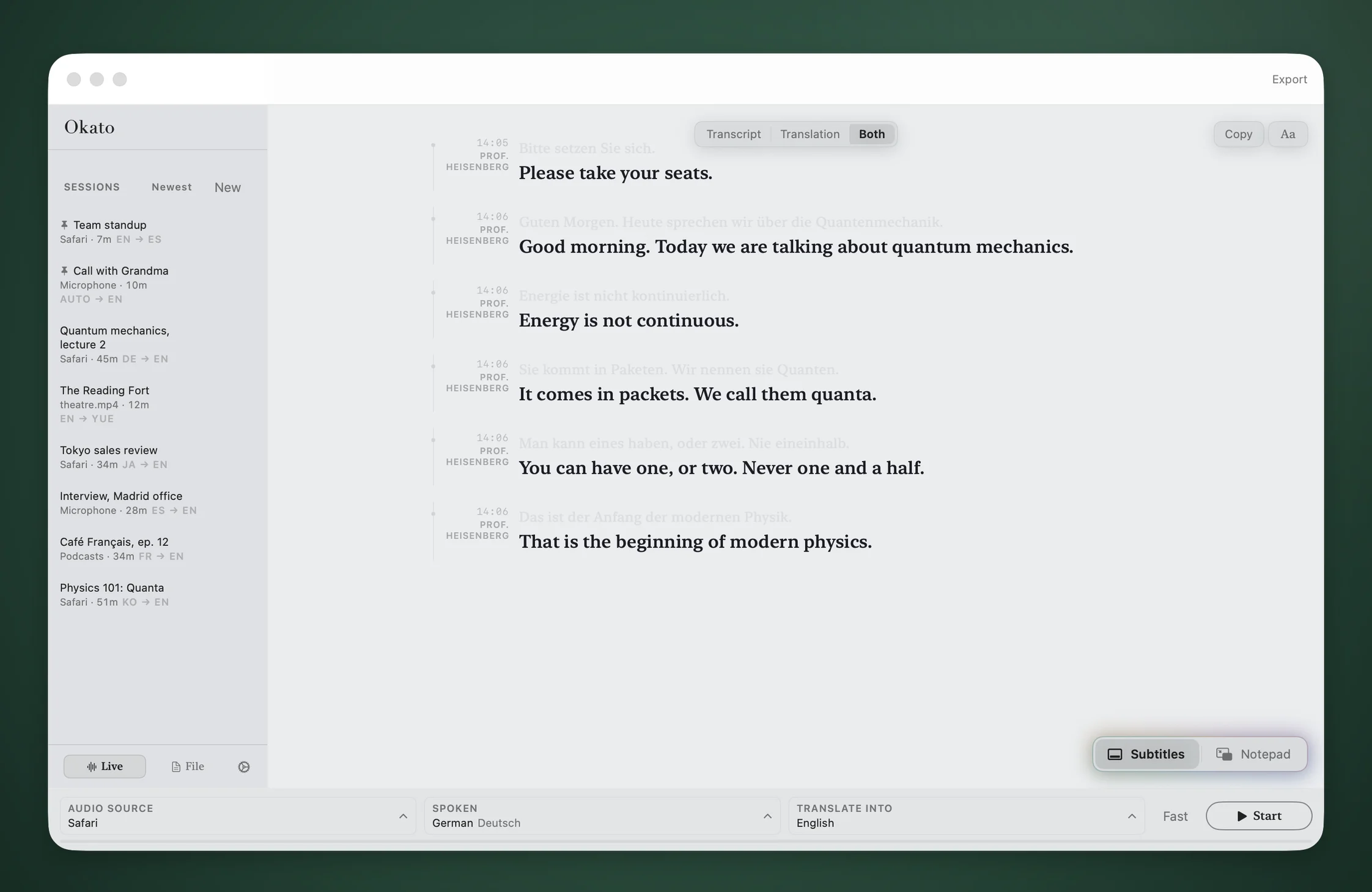The width and height of the screenshot is (1372, 892).
Task: Copy the transcript text
Action: 1239,134
